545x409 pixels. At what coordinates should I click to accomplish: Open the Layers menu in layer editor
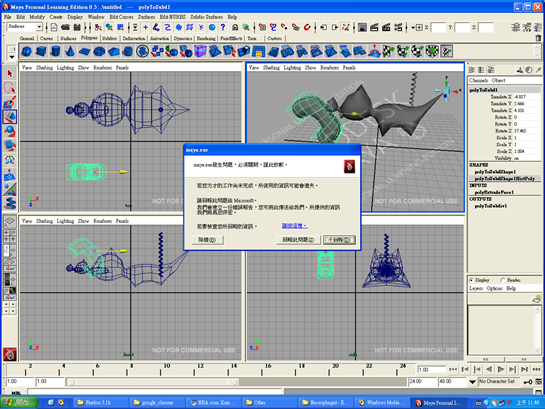tap(476, 288)
